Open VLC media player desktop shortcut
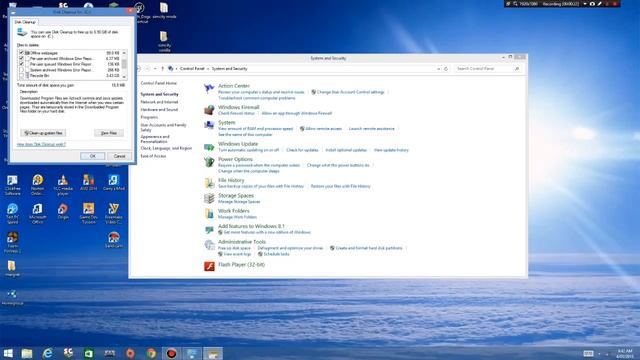 63,185
